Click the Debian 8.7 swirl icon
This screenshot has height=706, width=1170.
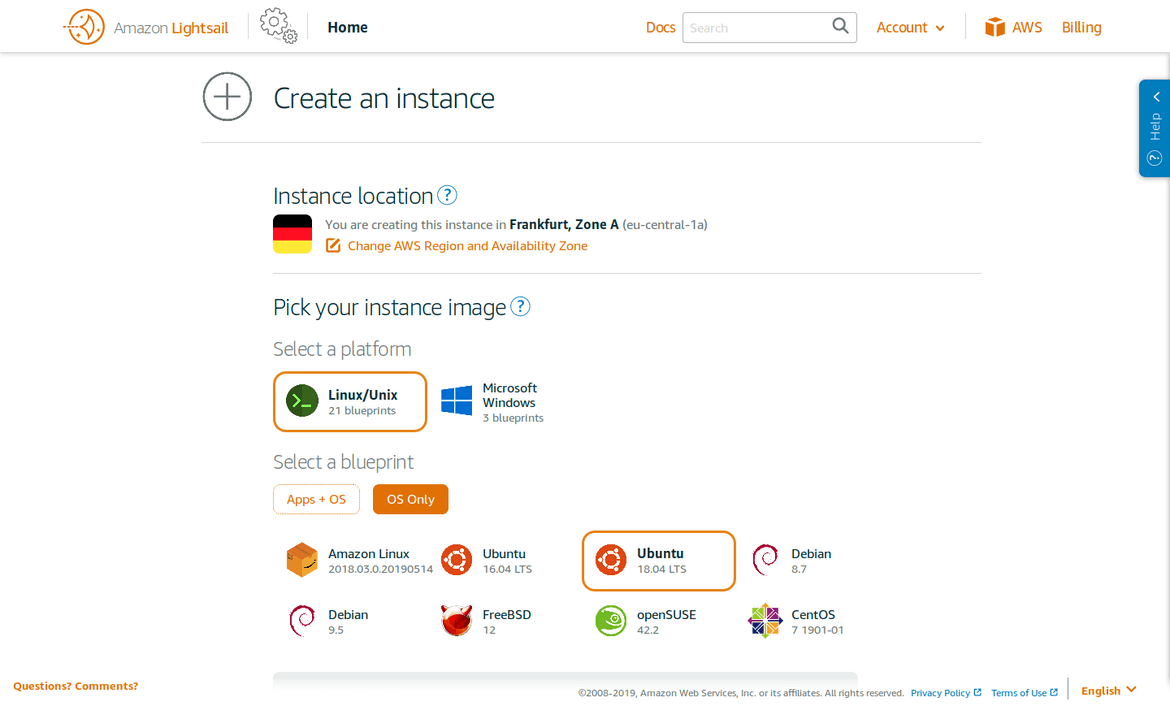point(766,560)
